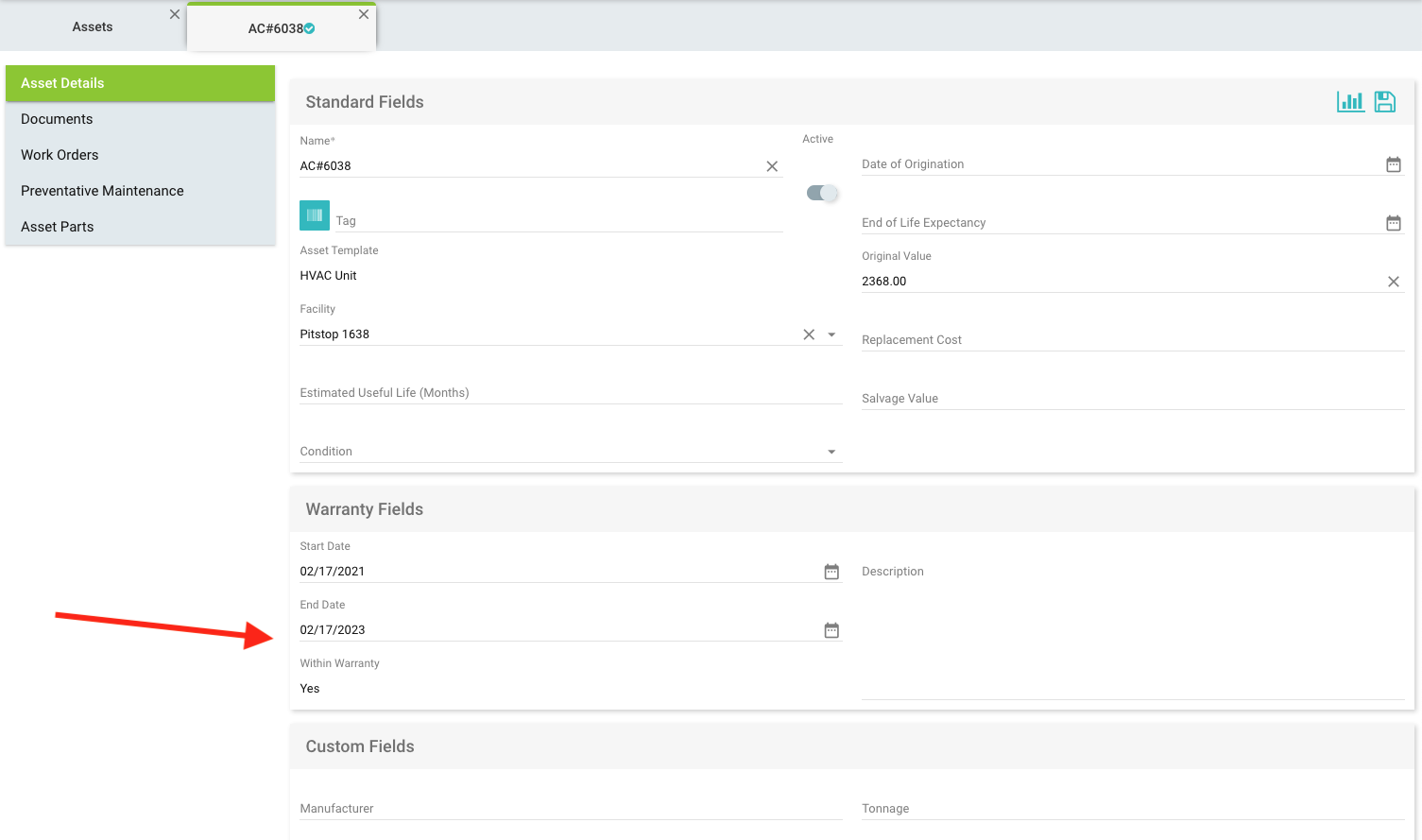1422x840 pixels.
Task: Expand the Facility dropdown arrow
Action: click(x=831, y=334)
